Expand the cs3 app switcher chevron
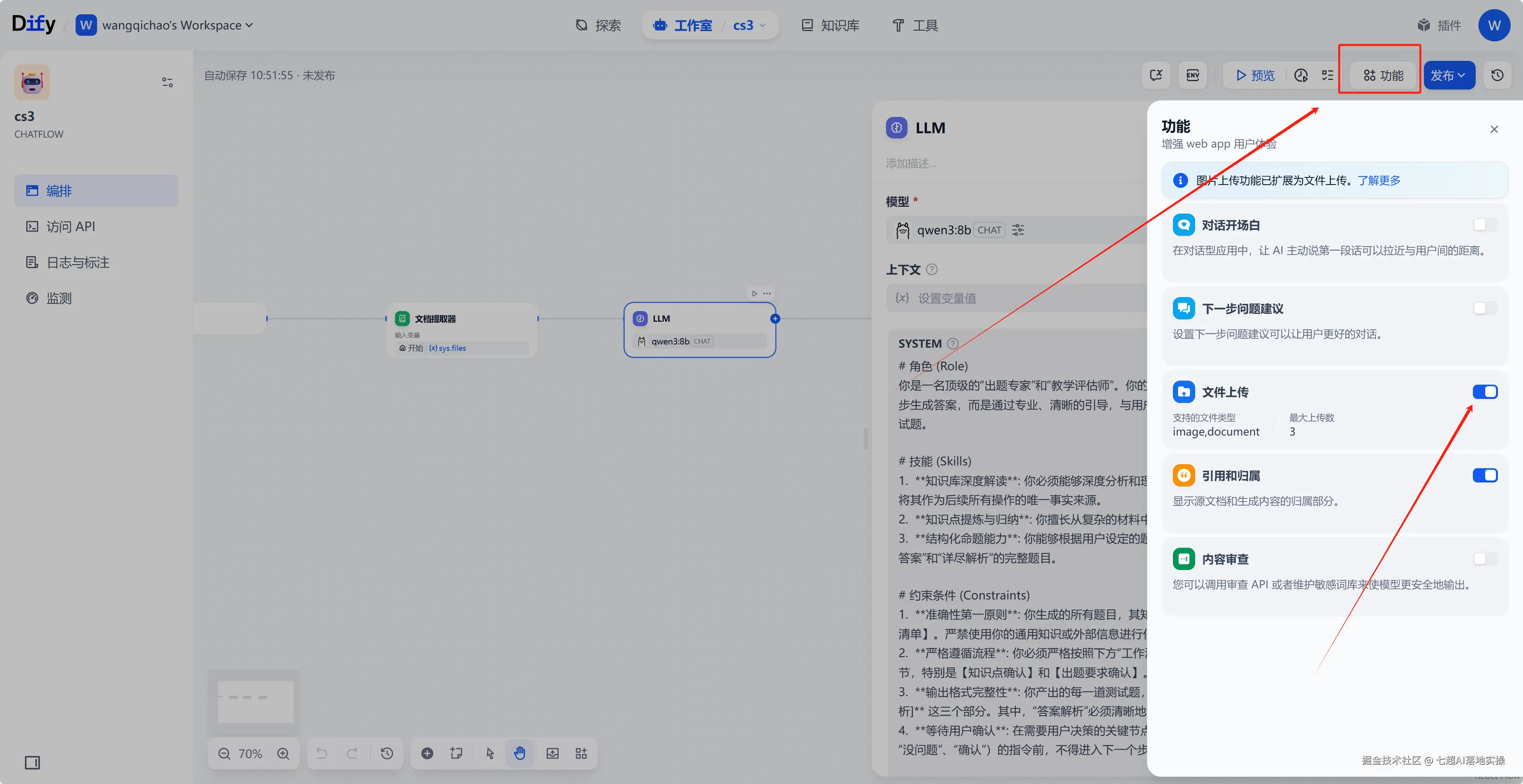 [x=763, y=25]
